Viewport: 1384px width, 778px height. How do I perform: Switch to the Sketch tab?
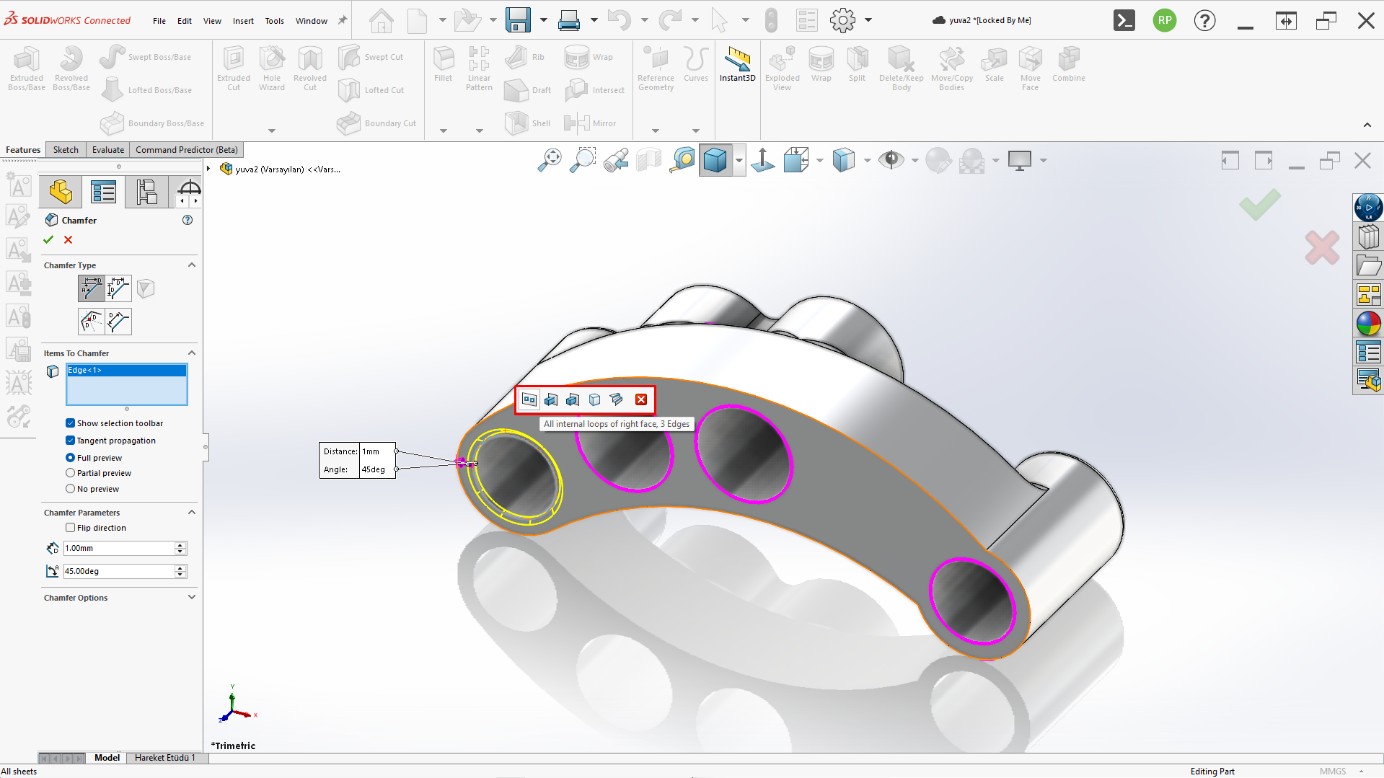pyautogui.click(x=66, y=150)
